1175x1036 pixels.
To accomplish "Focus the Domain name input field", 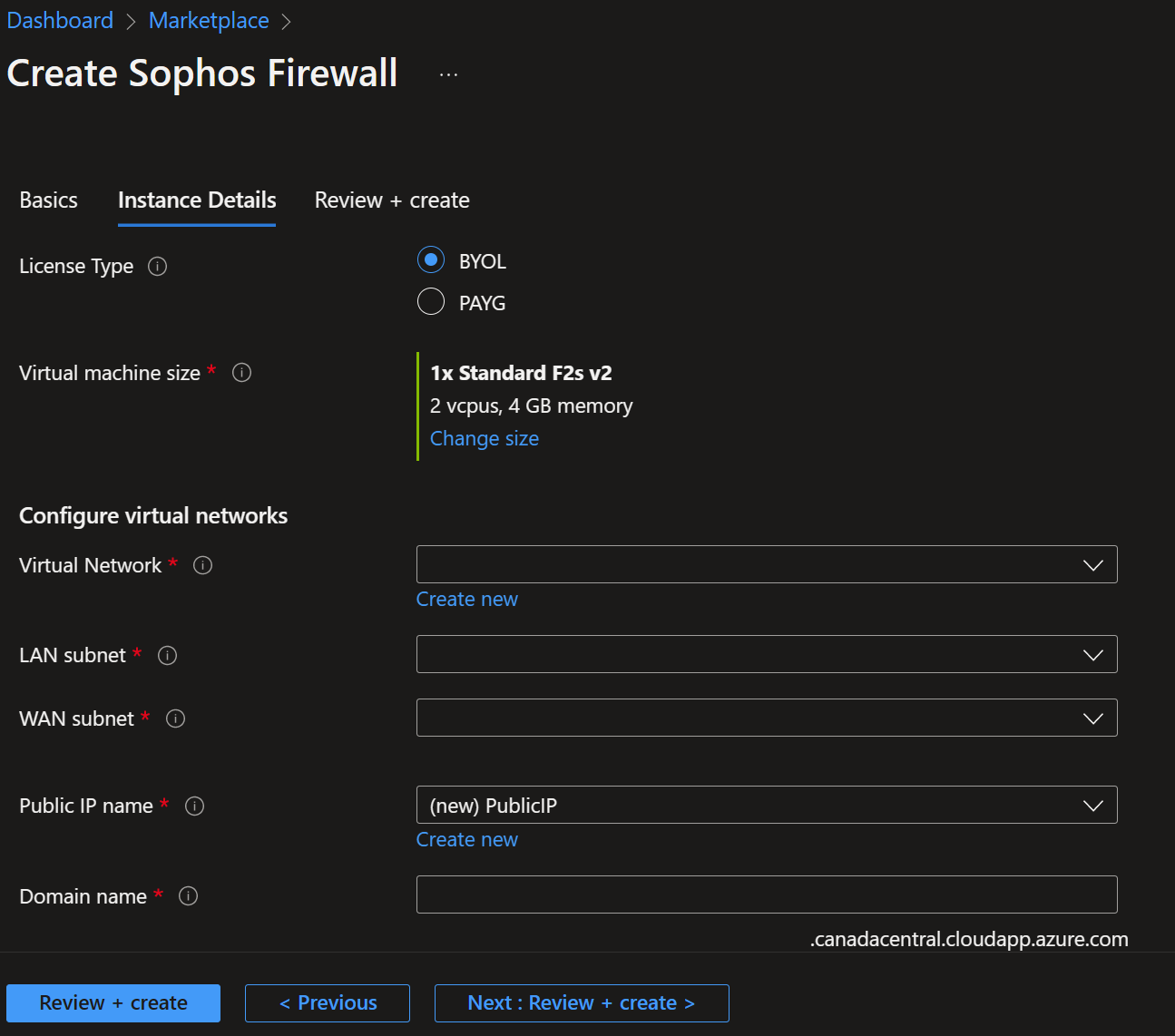I will pos(767,894).
